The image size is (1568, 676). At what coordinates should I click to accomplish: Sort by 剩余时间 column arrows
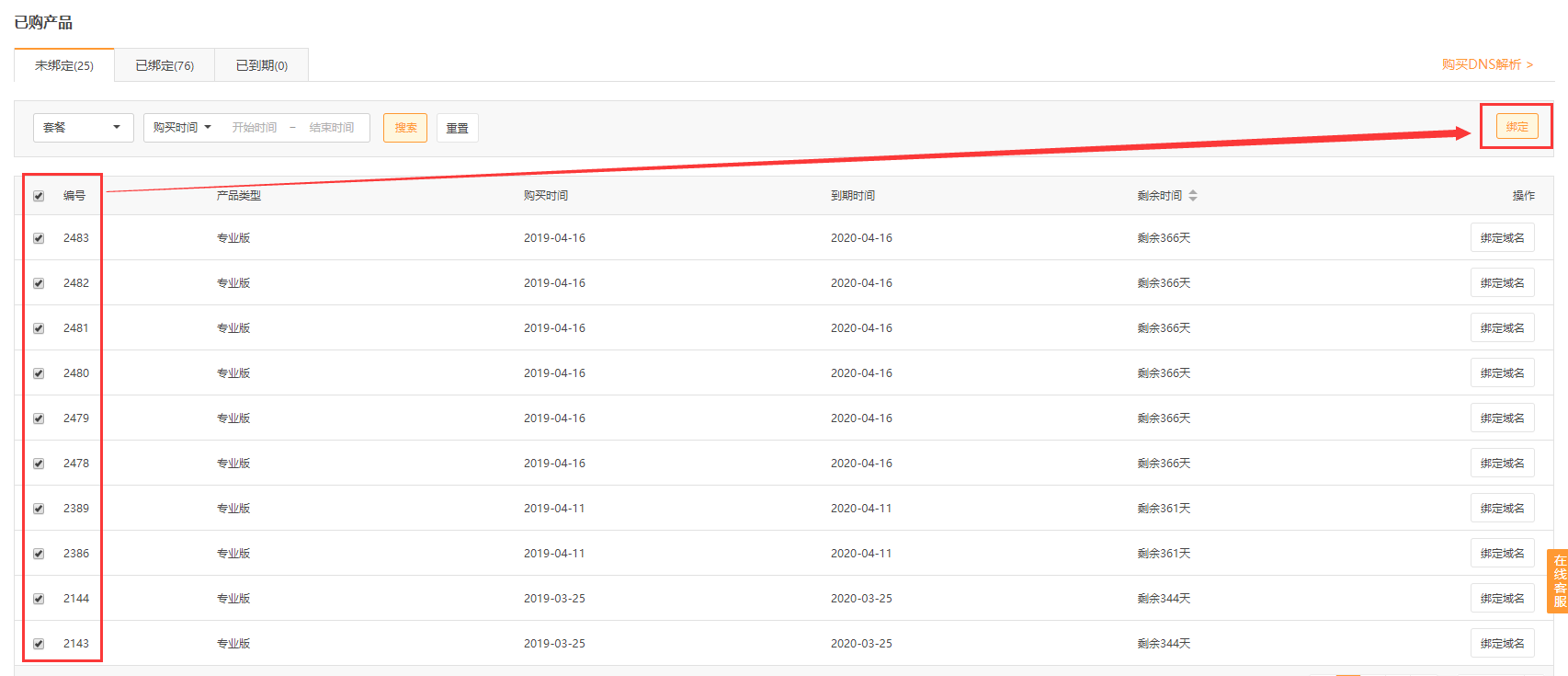click(x=1193, y=196)
